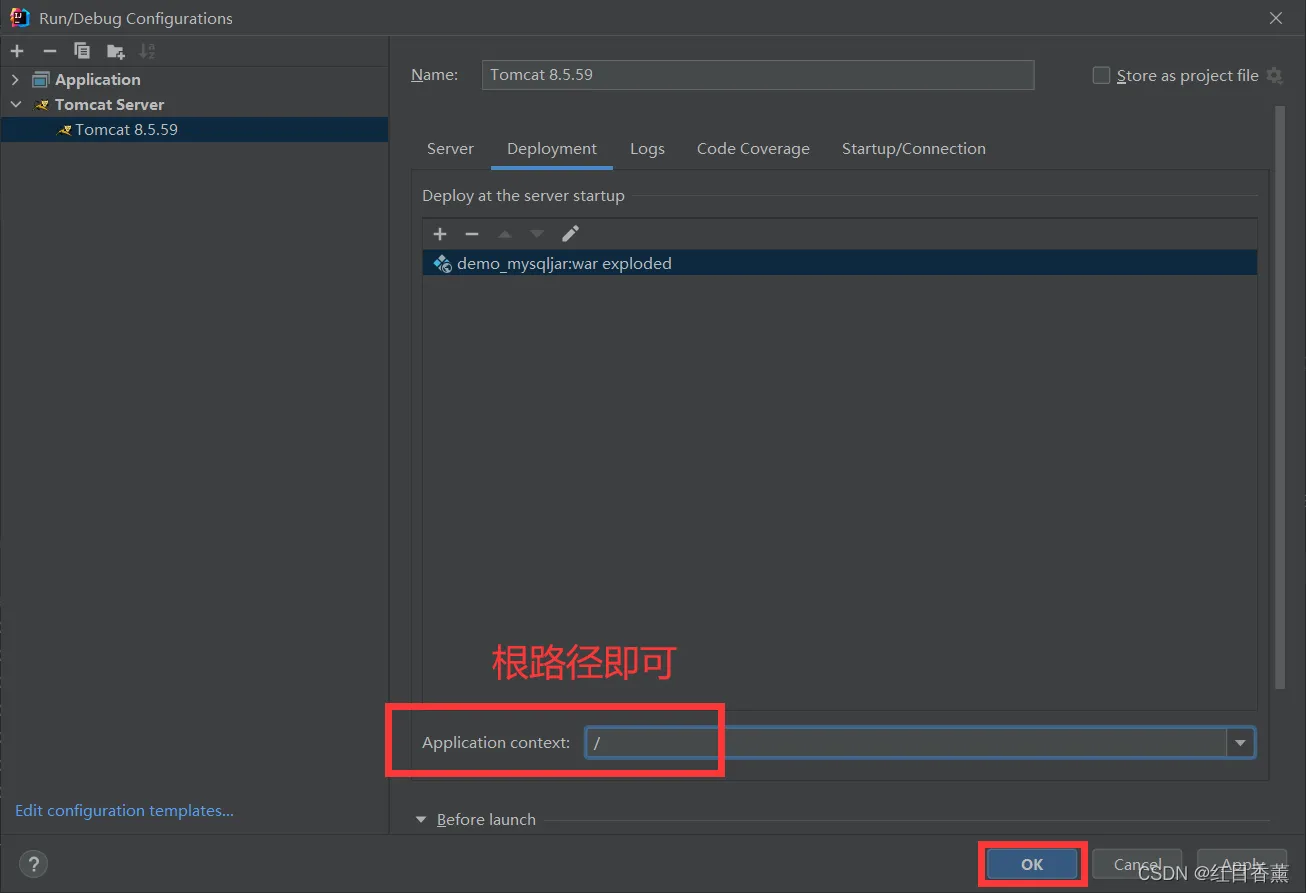Select demo_mysqljar:war exploded row
This screenshot has width=1306, height=893.
coord(839,264)
